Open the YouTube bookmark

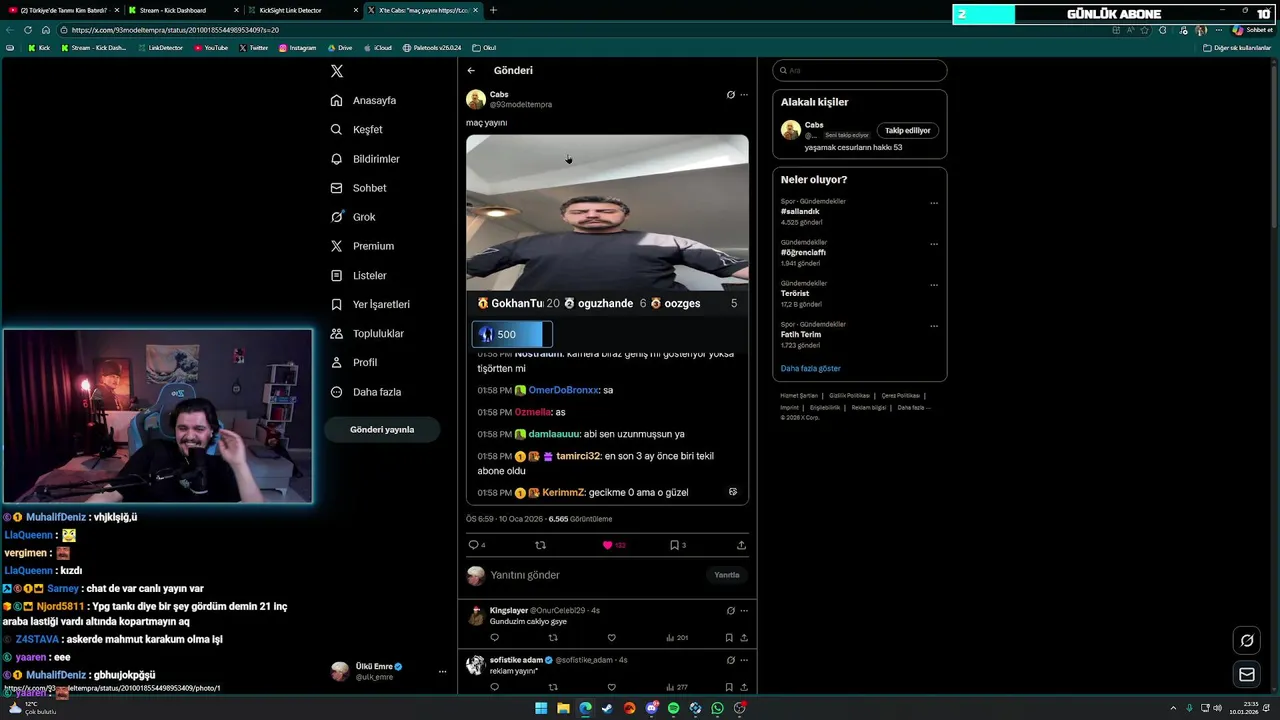pos(211,48)
